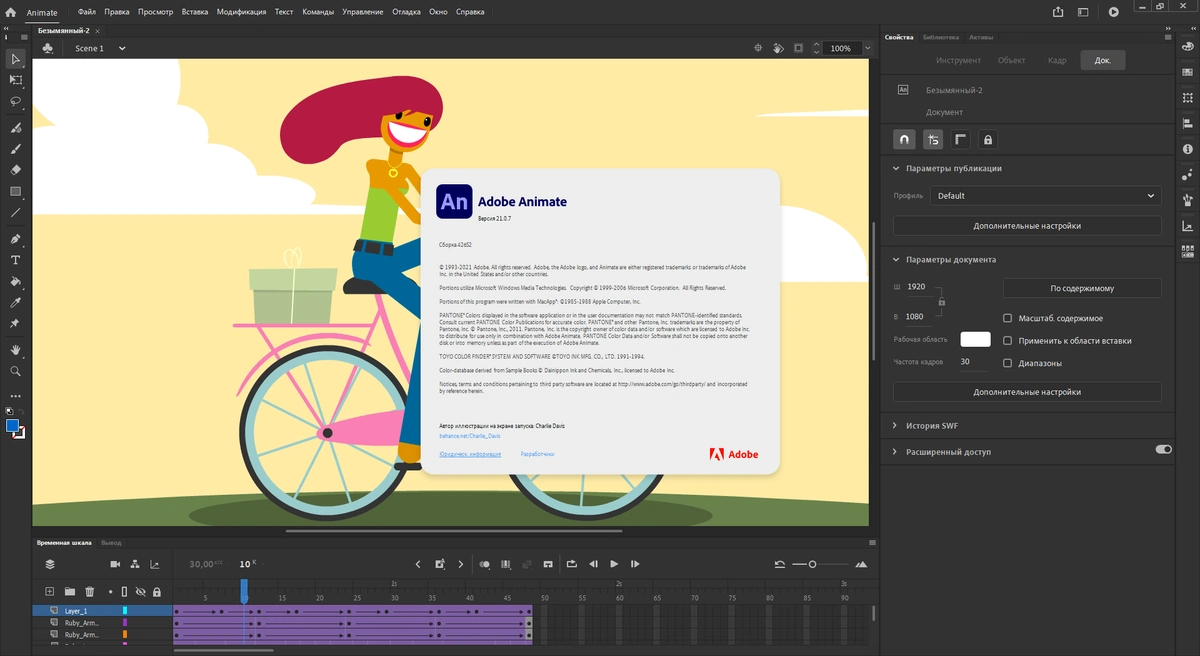Screen dimensions: 1200x656
Task: Open the zoom percentage dropdown arrow
Action: pos(867,48)
